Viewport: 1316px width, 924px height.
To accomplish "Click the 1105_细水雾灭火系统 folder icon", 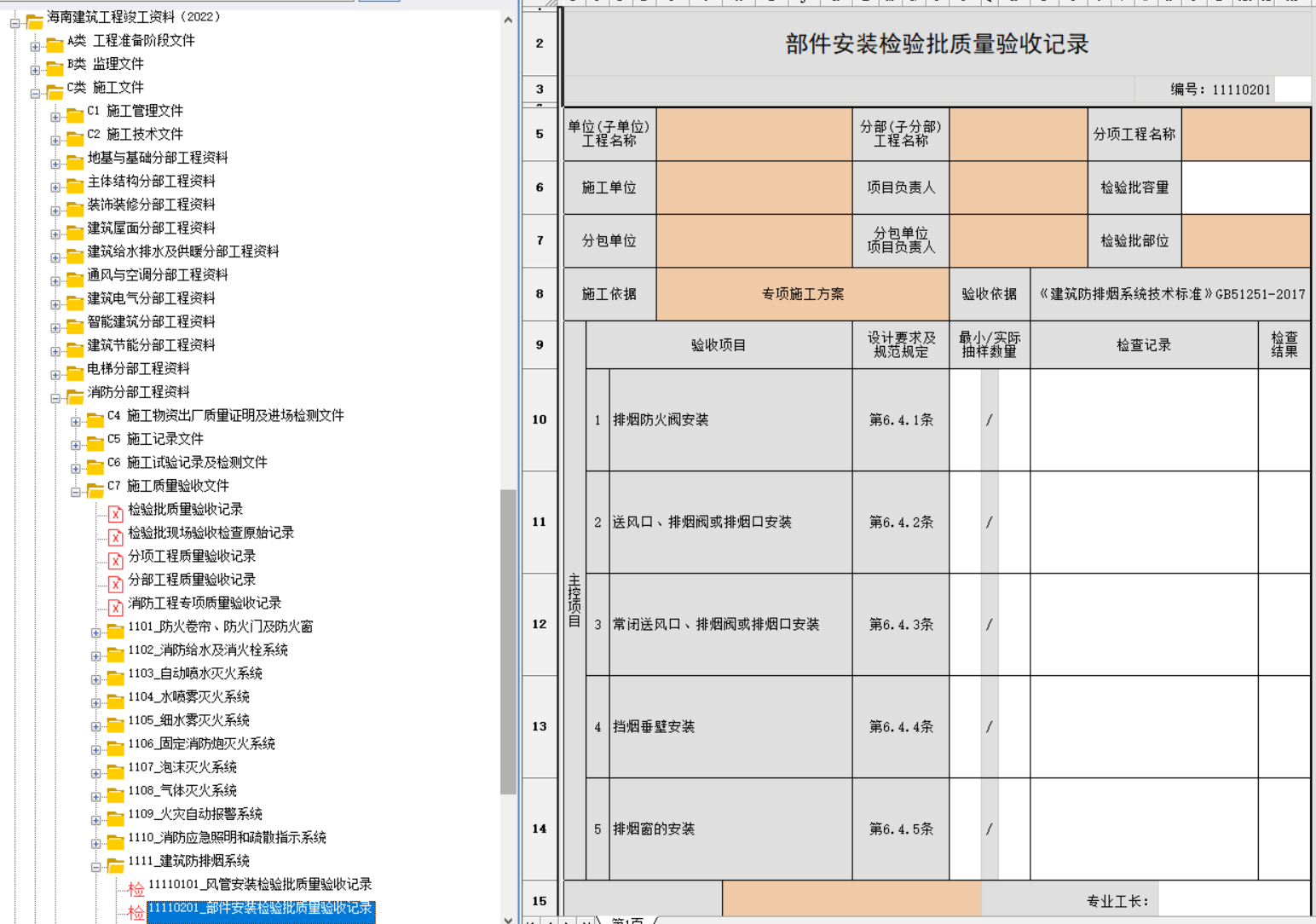I will (116, 724).
